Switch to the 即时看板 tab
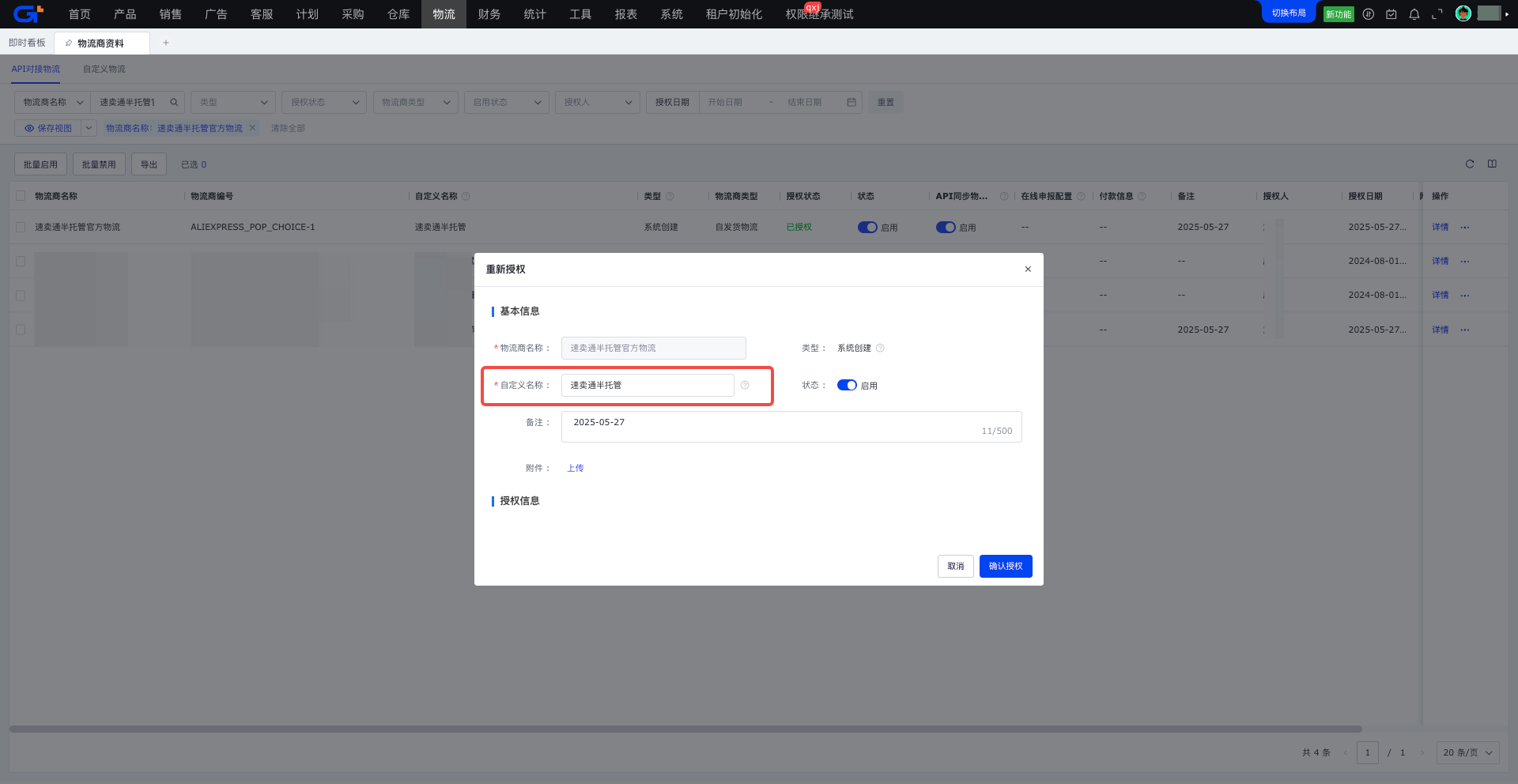1518x784 pixels. [x=27, y=43]
